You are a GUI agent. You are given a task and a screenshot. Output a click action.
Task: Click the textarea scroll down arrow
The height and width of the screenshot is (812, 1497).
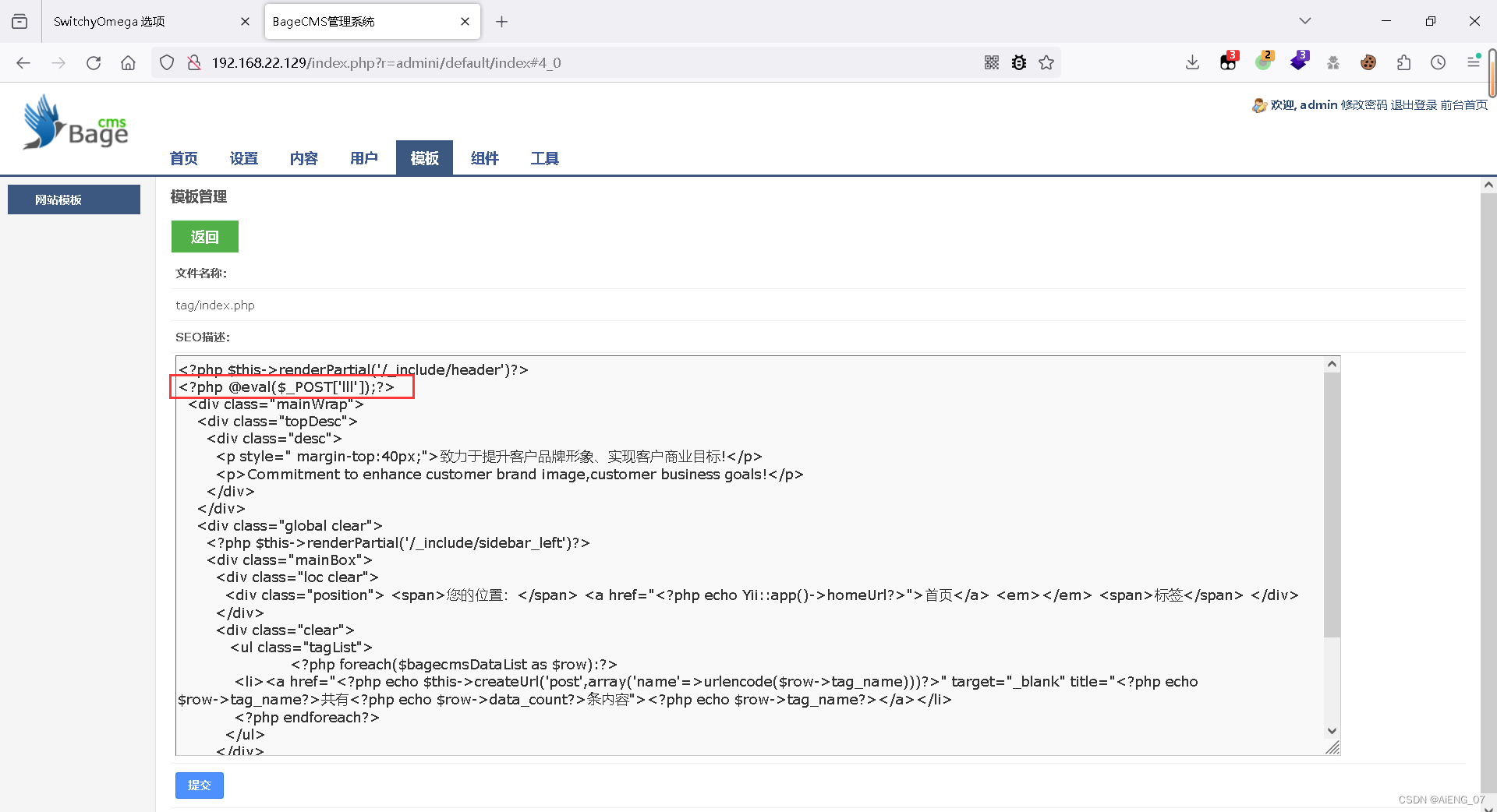pyautogui.click(x=1332, y=731)
